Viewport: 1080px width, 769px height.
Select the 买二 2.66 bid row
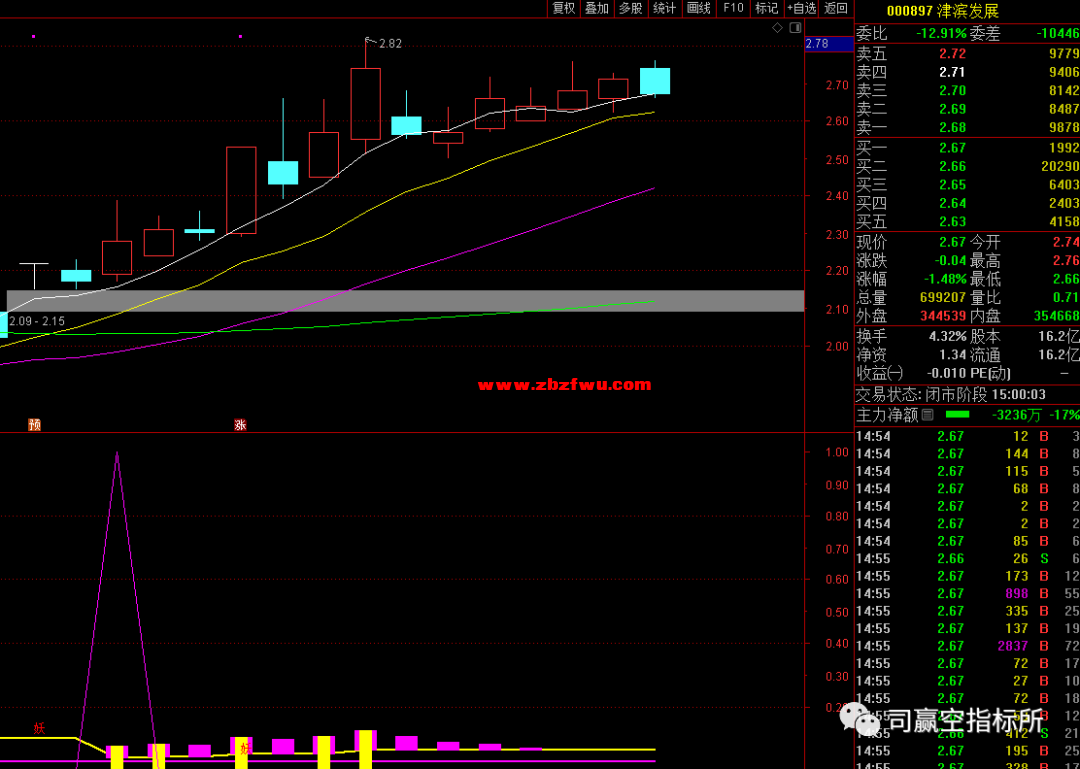(x=967, y=166)
